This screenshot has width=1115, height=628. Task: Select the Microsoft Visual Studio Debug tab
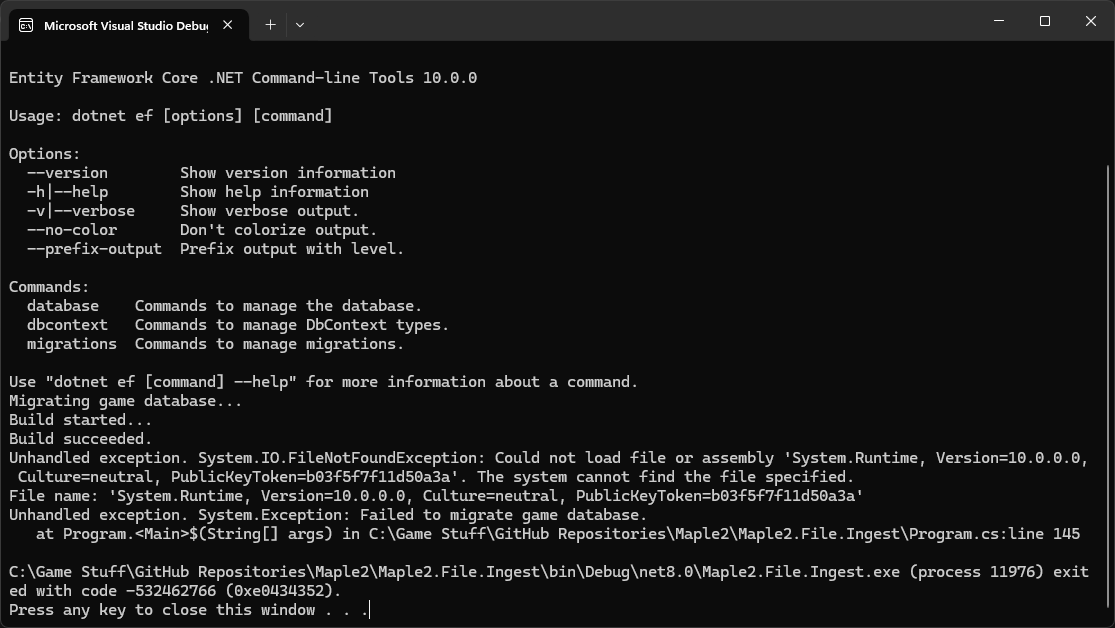click(x=124, y=25)
